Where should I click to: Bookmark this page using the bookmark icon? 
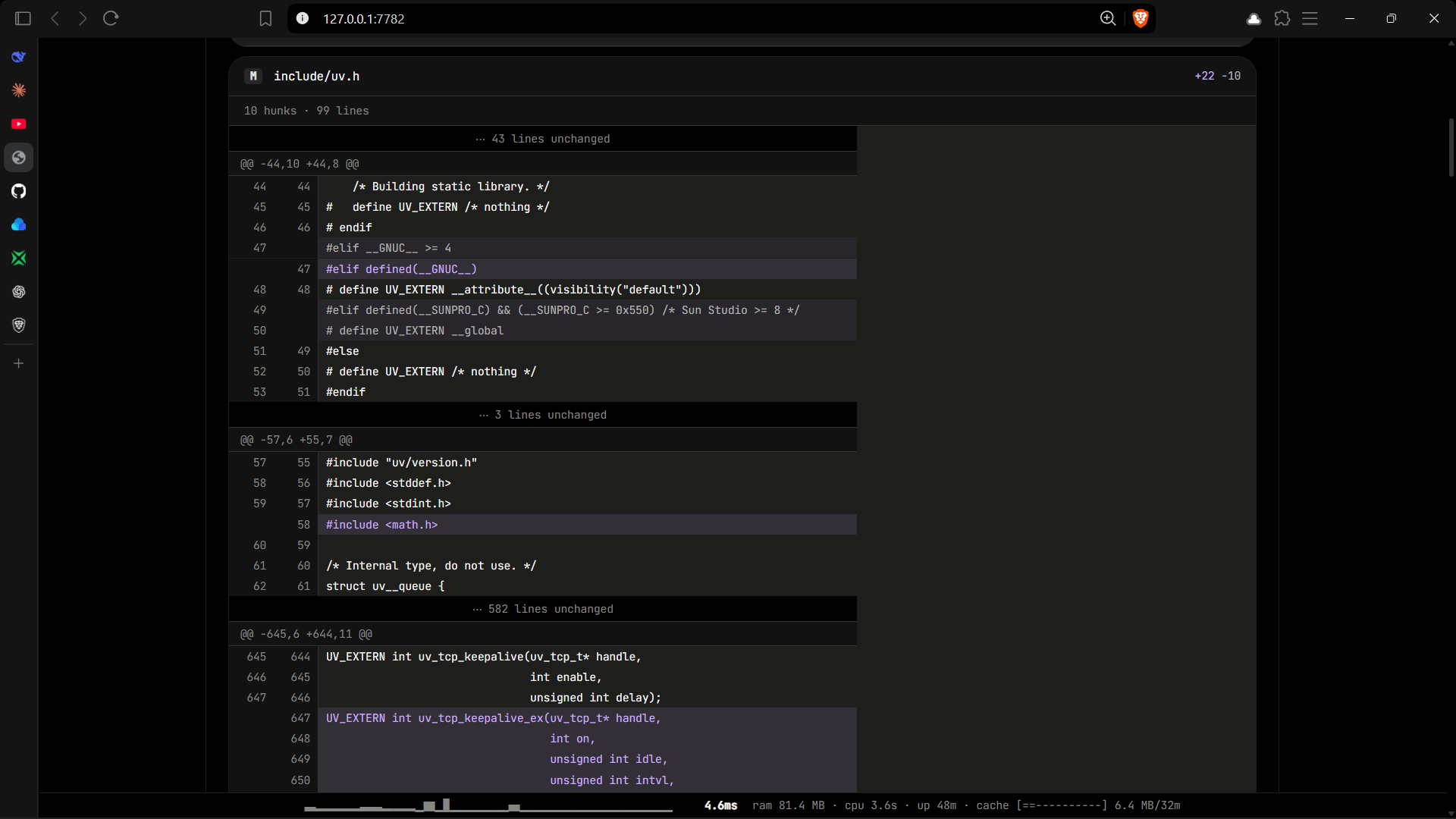coord(265,18)
